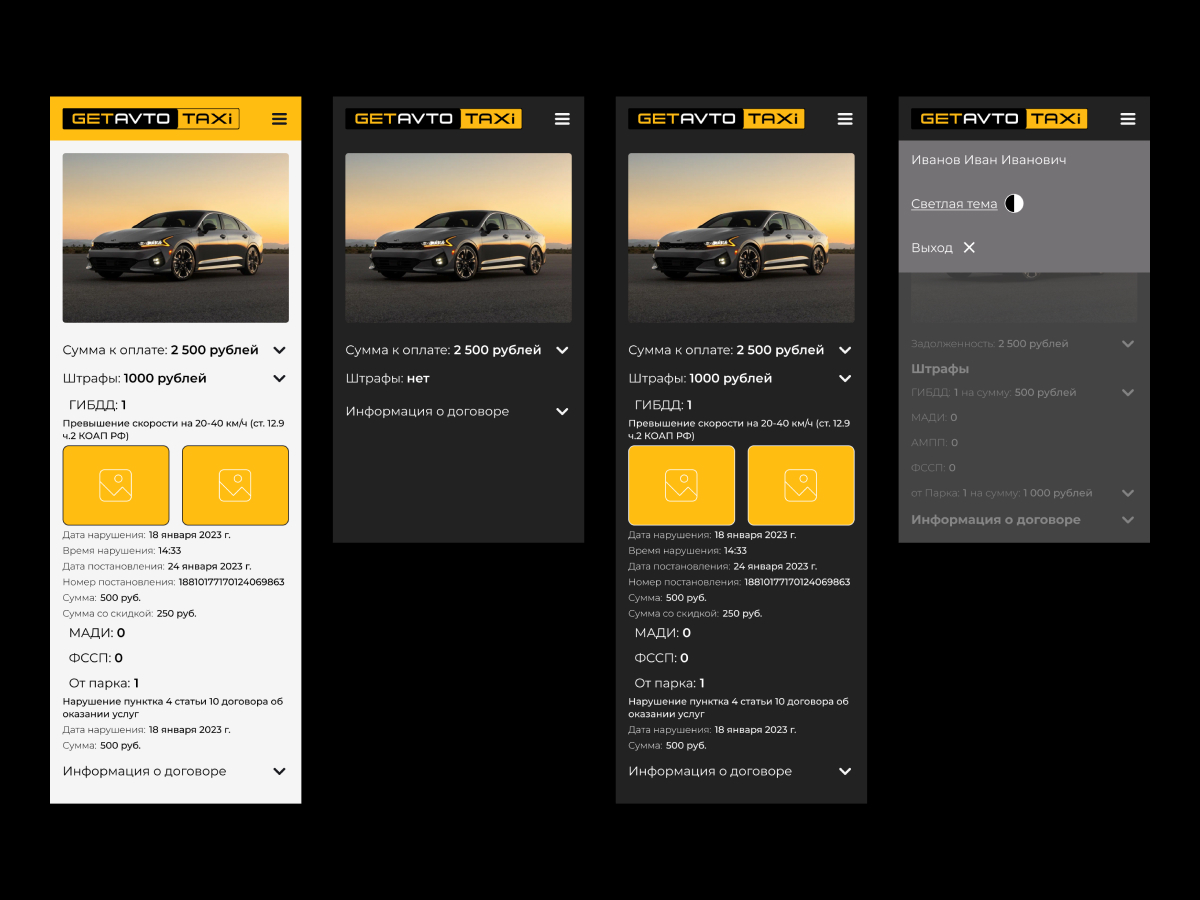Expand Информация о договоре on Штрафы: нет screen
The height and width of the screenshot is (900, 1200).
click(x=562, y=411)
